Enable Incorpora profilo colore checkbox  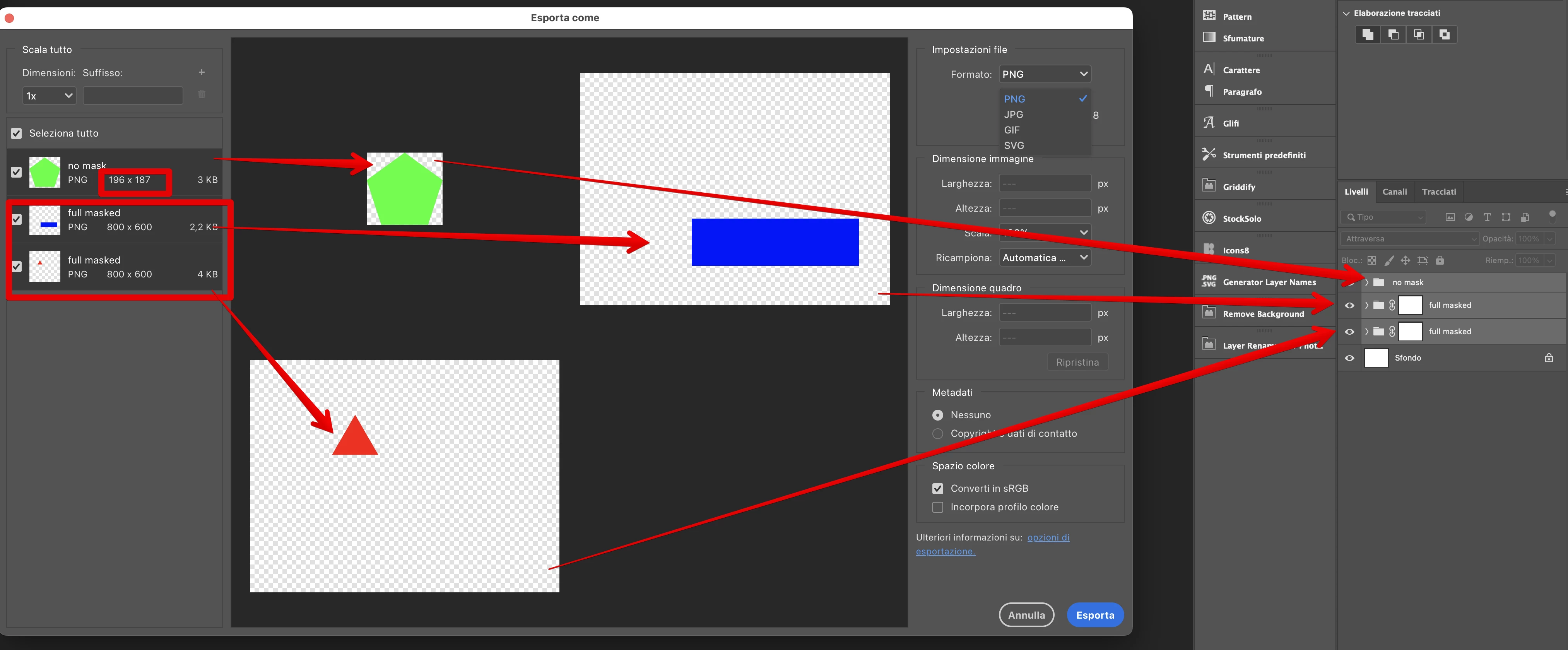[x=938, y=507]
